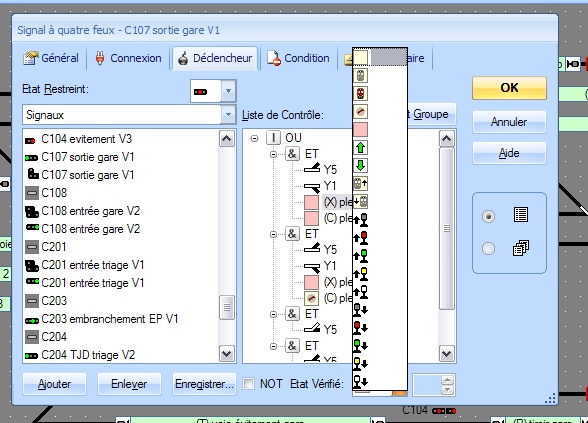Viewport: 588px width, 423px height.
Task: Switch to the Condition tab
Action: [x=298, y=58]
